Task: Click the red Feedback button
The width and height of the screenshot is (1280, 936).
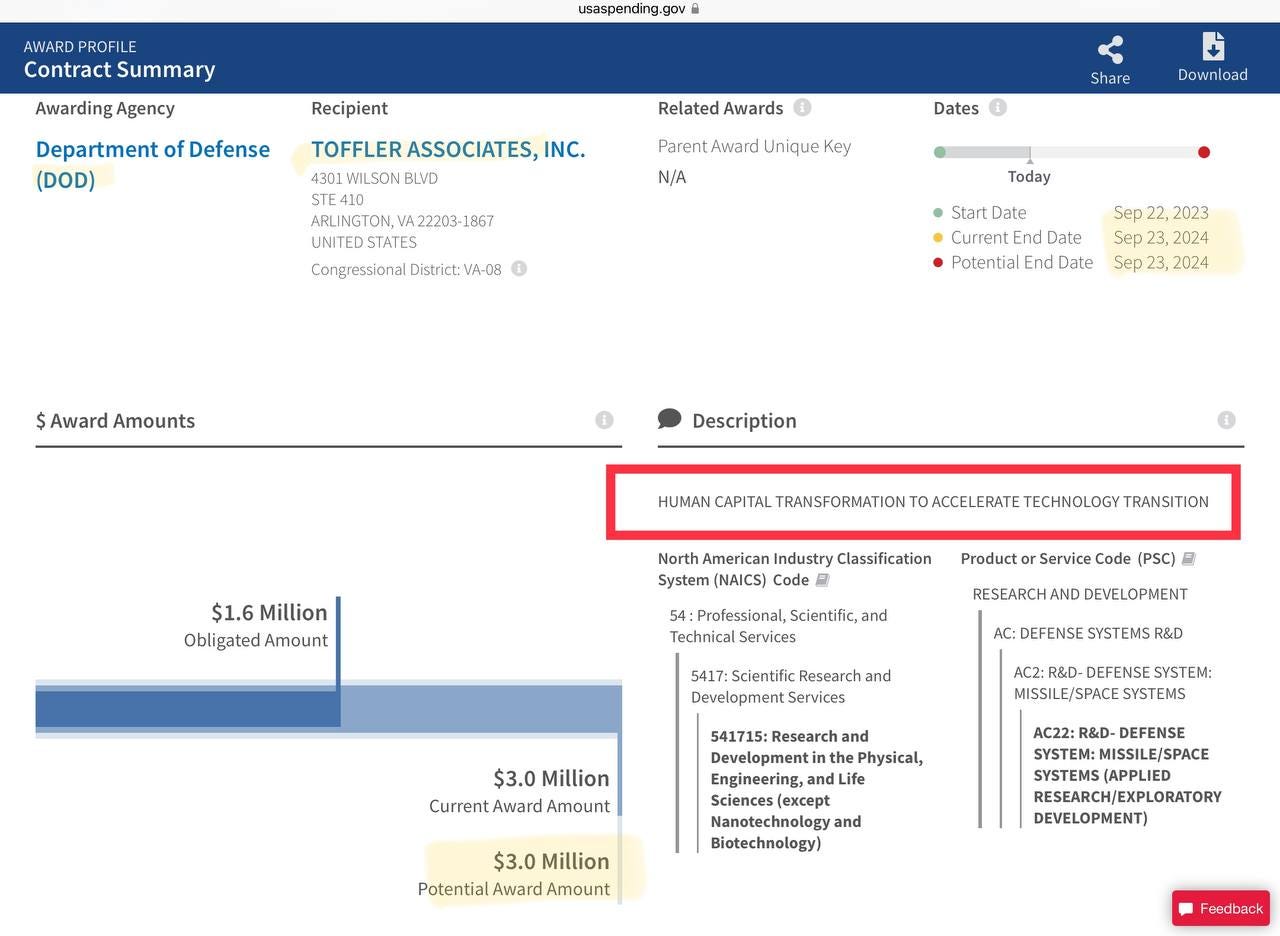Action: point(1221,908)
